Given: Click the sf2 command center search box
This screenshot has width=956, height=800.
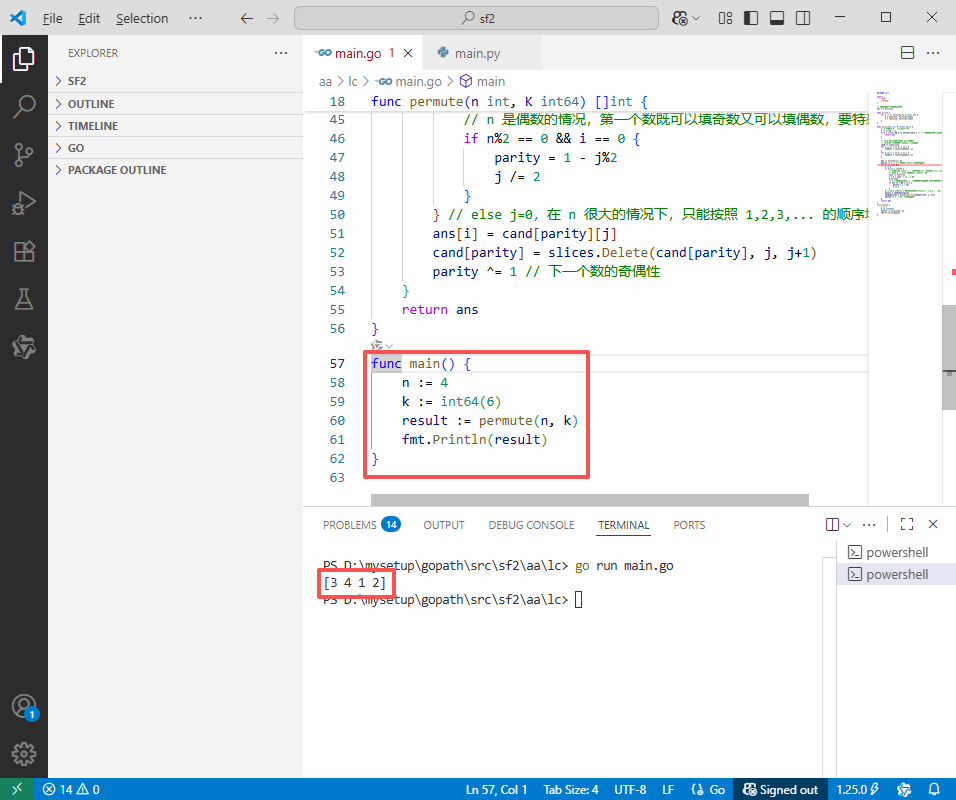Looking at the screenshot, I should point(476,18).
